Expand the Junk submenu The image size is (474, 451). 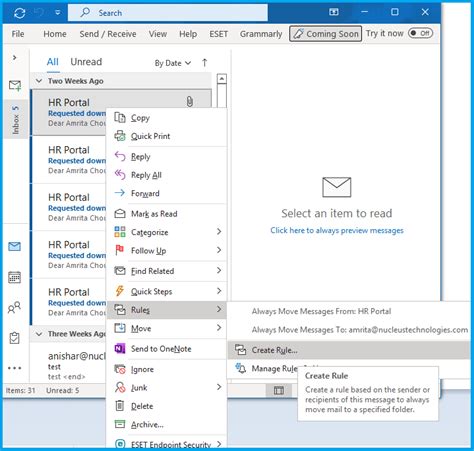pos(166,388)
